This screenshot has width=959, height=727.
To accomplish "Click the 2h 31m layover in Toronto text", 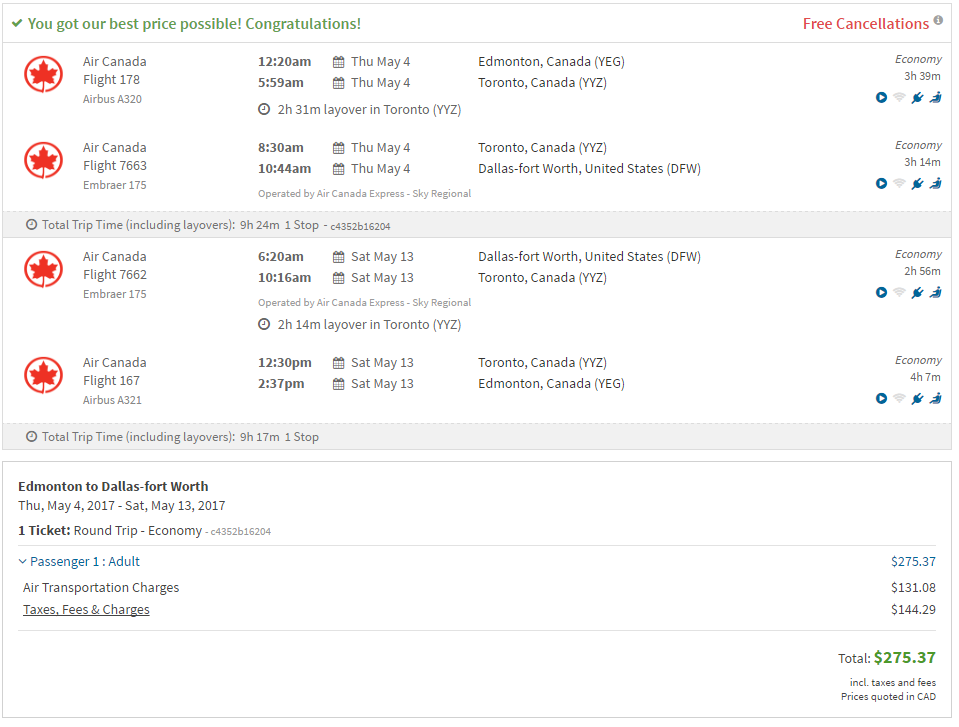I will (x=369, y=109).
